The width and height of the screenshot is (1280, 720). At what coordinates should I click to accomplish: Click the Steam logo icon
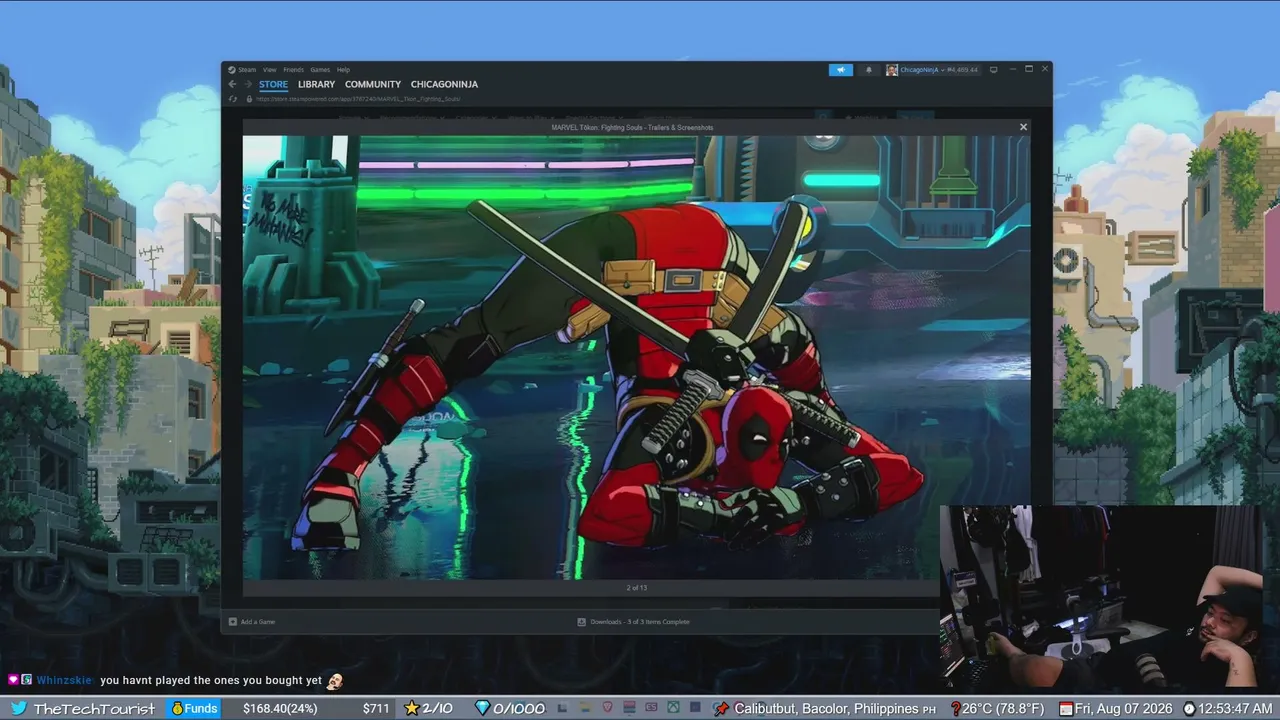232,70
